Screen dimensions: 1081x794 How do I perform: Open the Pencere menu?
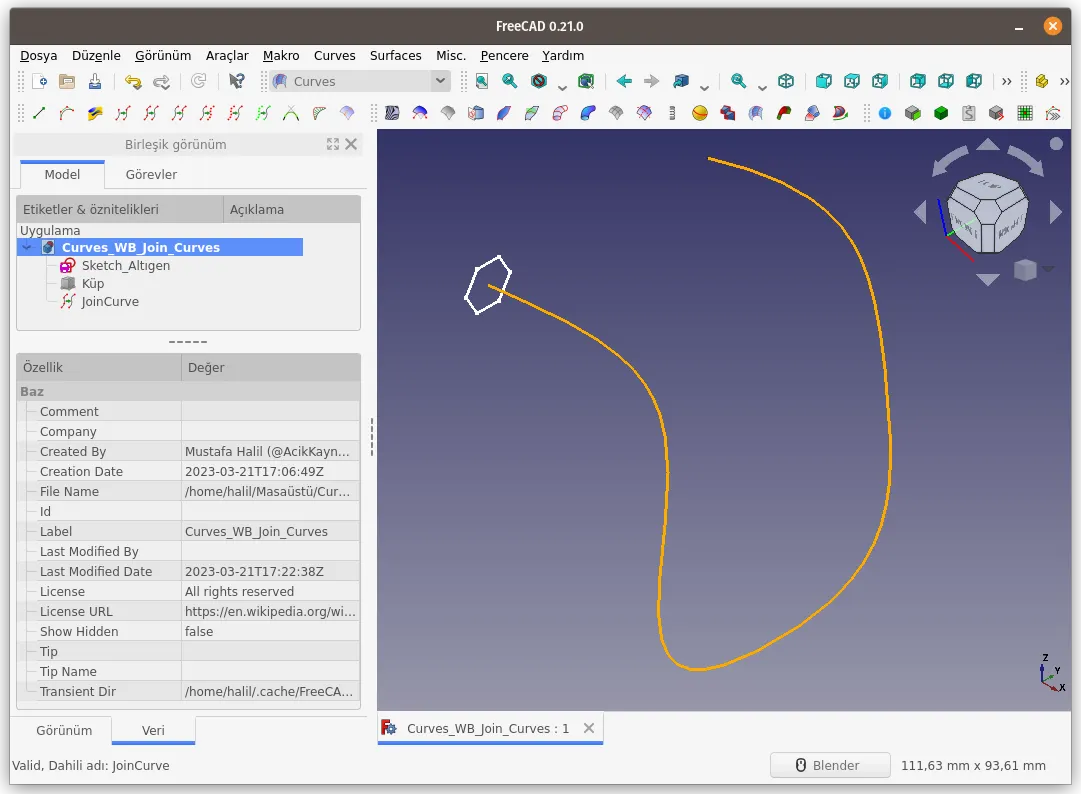(x=504, y=56)
